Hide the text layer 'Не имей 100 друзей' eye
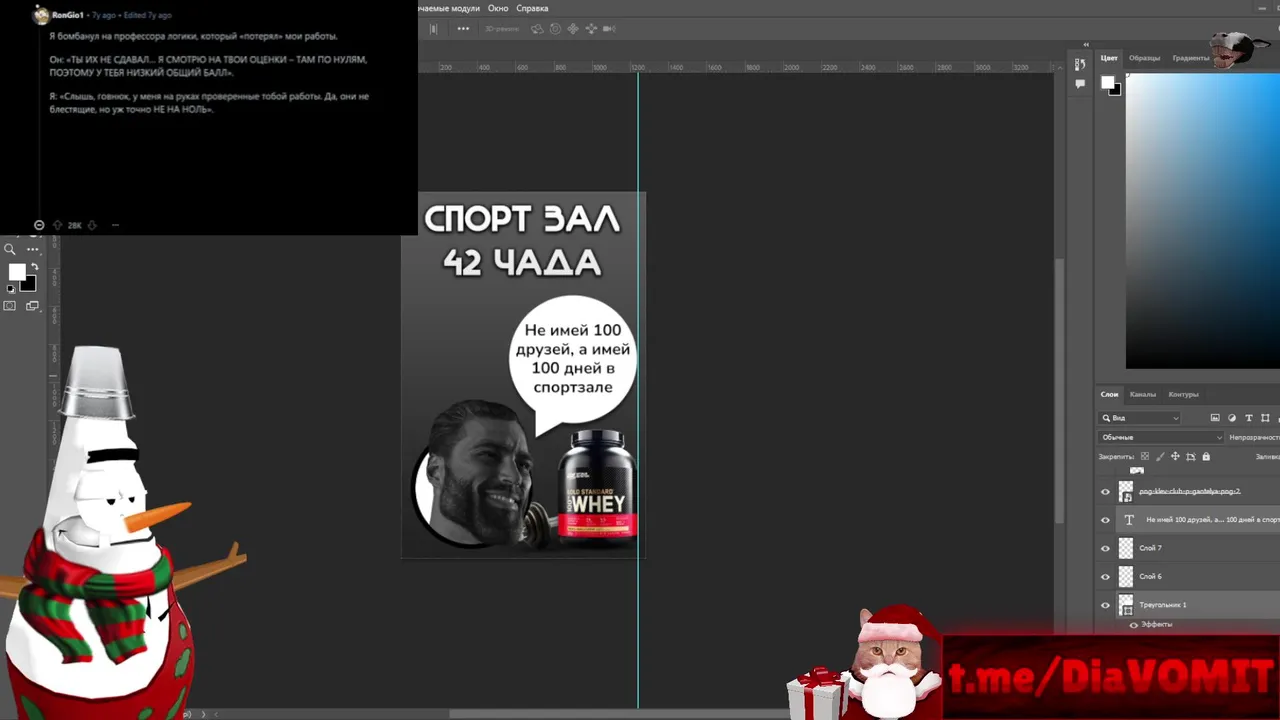 point(1105,520)
